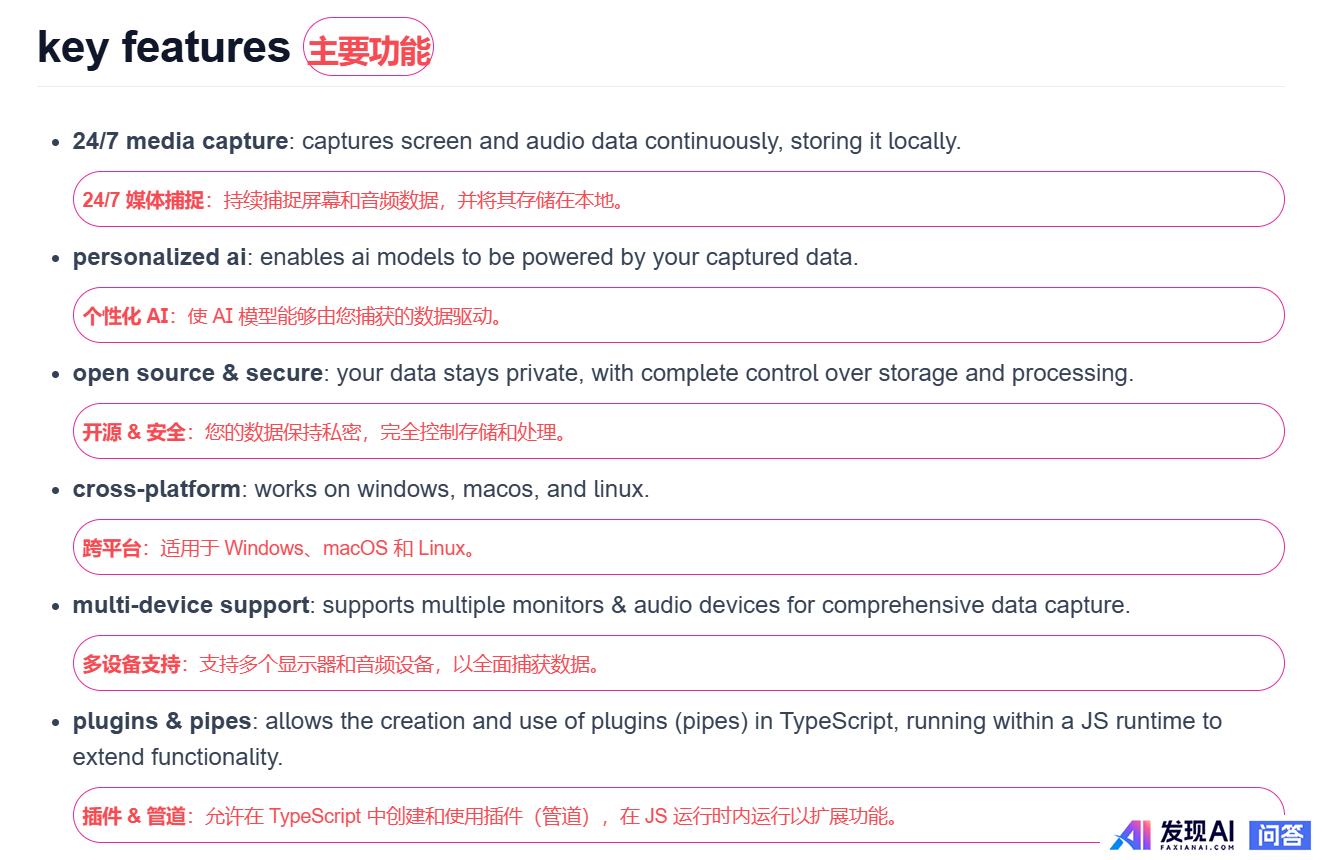This screenshot has width=1326, height=860.
Task: Select the 跨平台 translation box
Action: (x=678, y=547)
